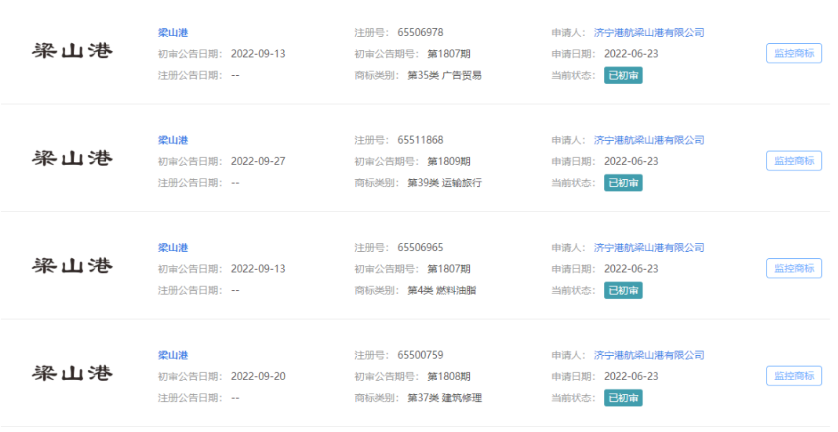
Task: Open the 梁山港 title link for registration 65506965
Action: (173, 248)
